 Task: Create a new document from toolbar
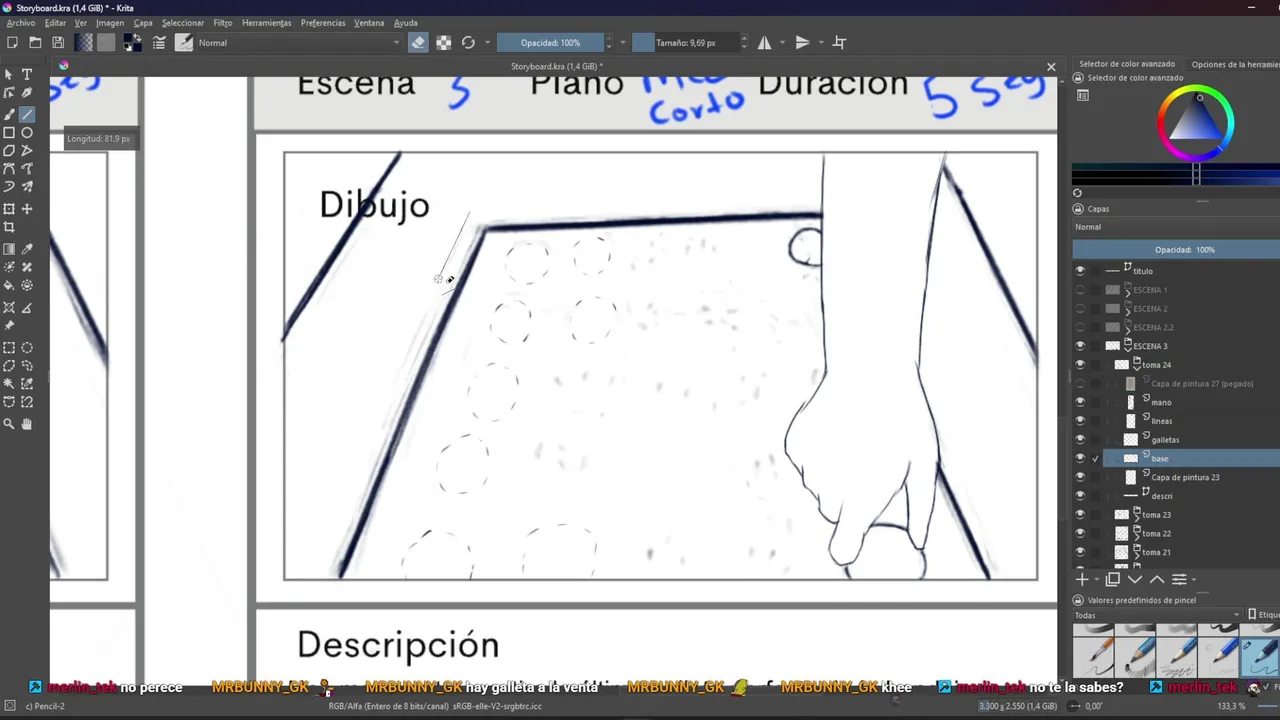pyautogui.click(x=12, y=42)
